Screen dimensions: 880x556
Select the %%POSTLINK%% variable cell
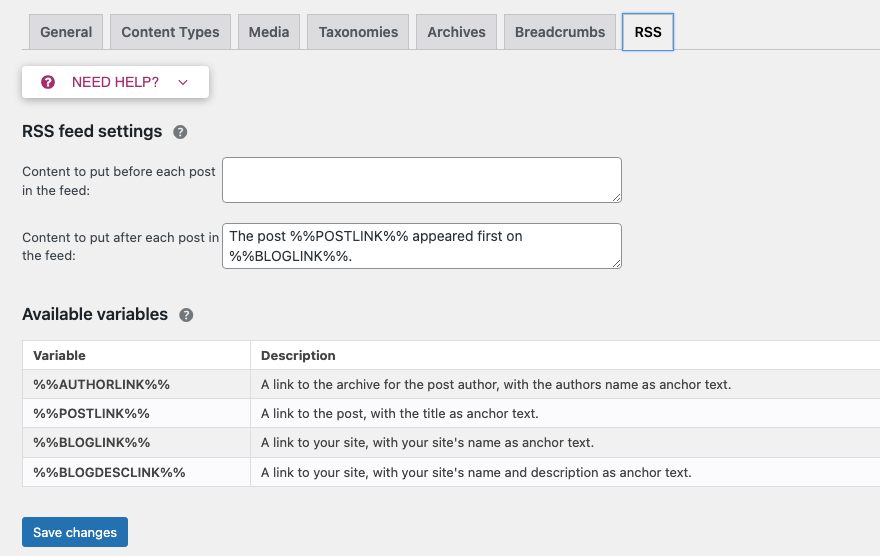(136, 413)
